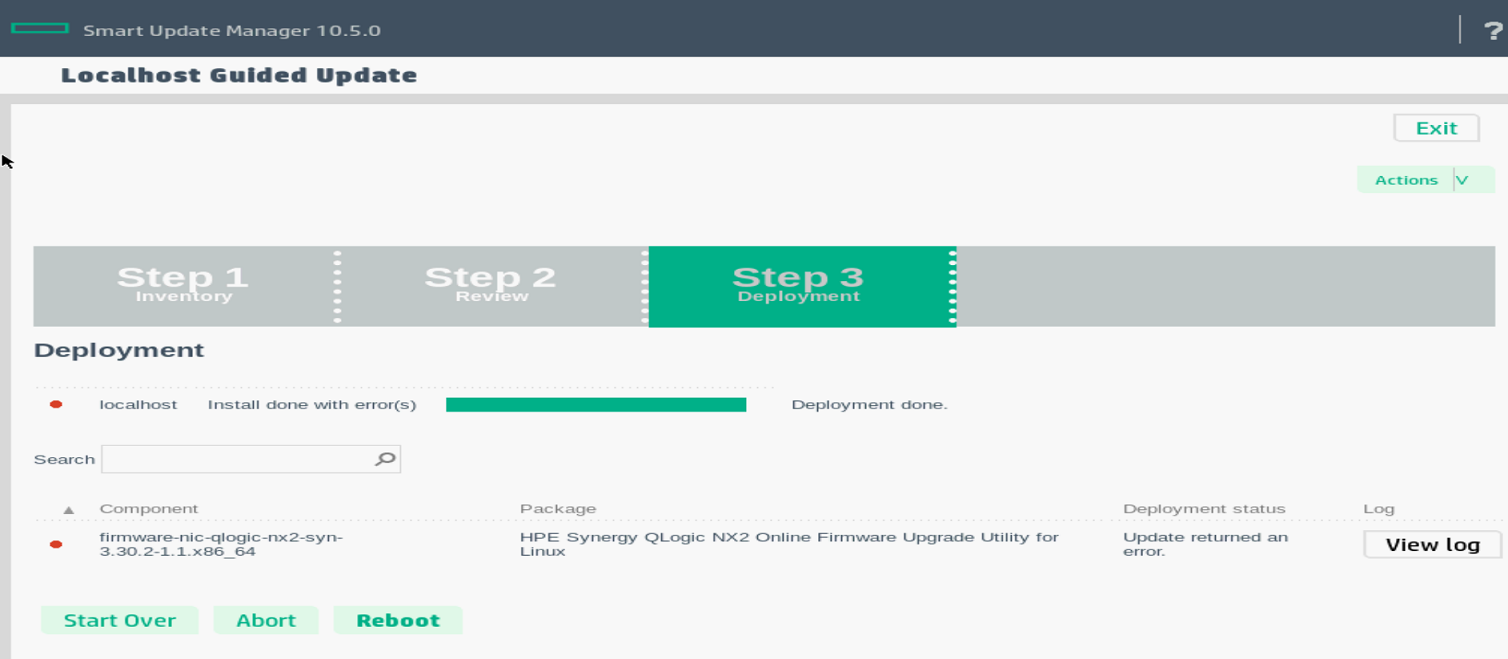Sort by Component column header
The image size is (1508, 659).
click(x=149, y=509)
